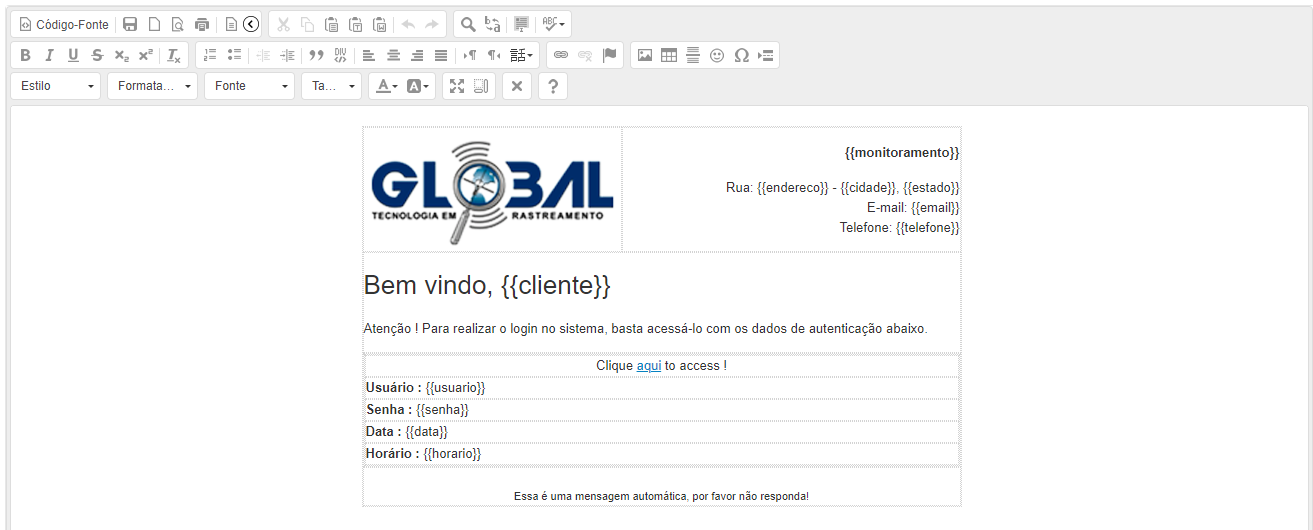Click the Anchor flag icon
This screenshot has width=1313, height=530.
pos(609,55)
